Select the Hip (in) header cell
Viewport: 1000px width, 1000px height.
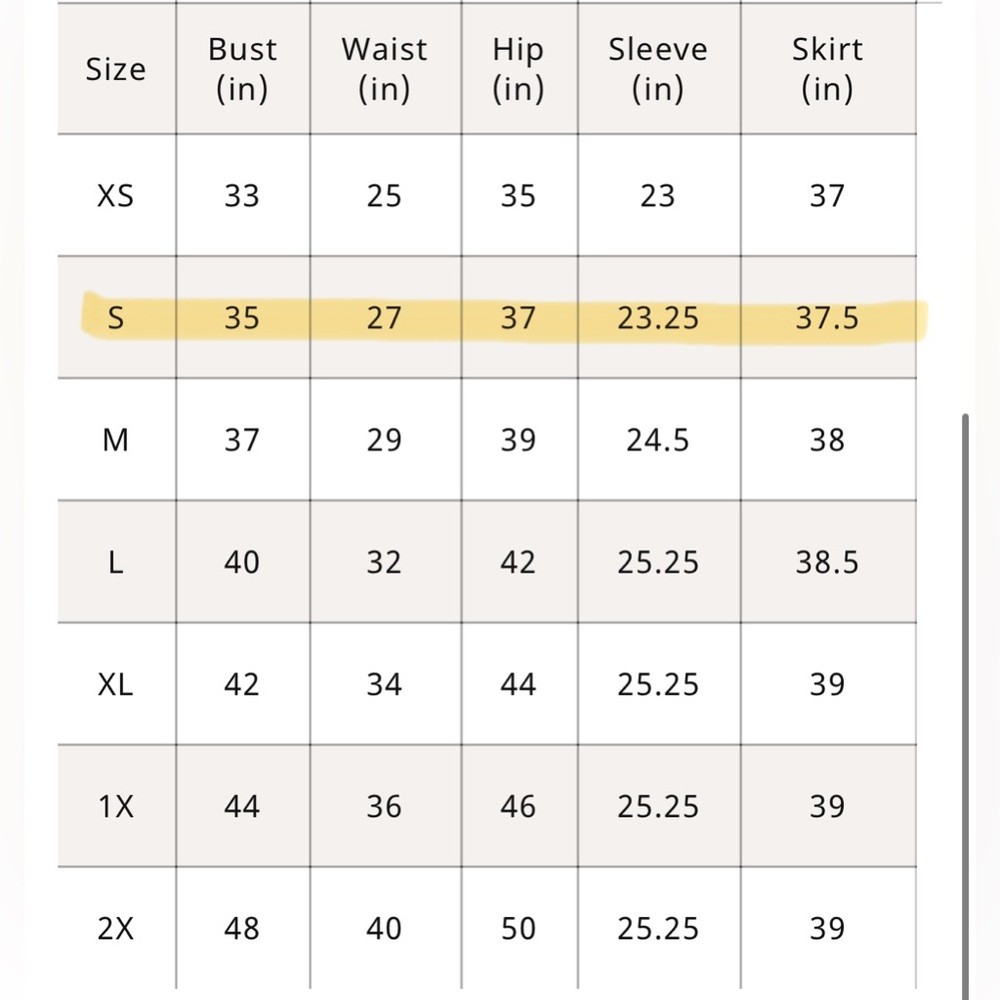click(518, 69)
